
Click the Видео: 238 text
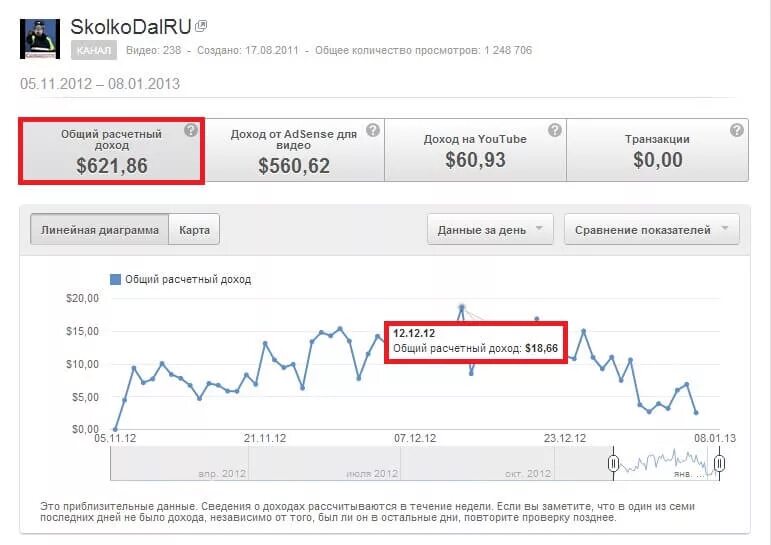click(153, 50)
